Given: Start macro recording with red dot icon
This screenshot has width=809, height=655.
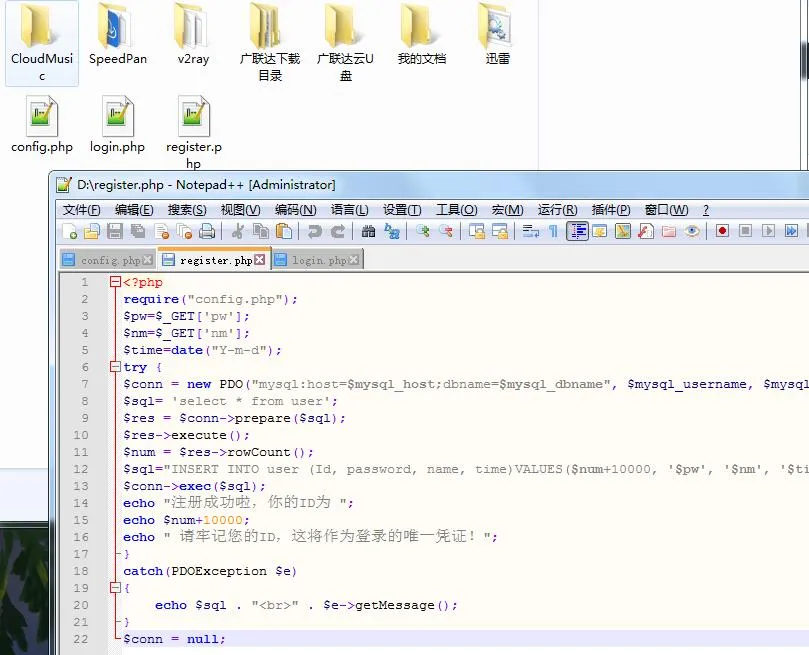Looking at the screenshot, I should [722, 231].
